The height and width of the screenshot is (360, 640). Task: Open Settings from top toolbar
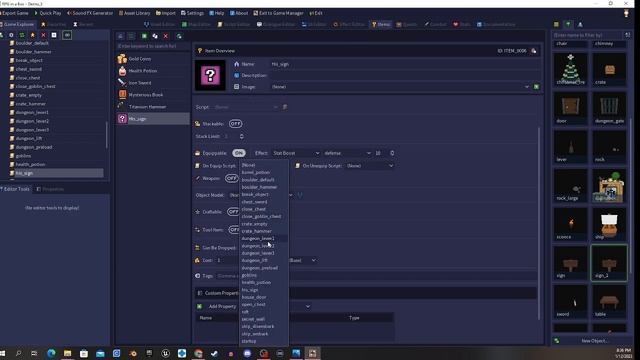click(192, 13)
